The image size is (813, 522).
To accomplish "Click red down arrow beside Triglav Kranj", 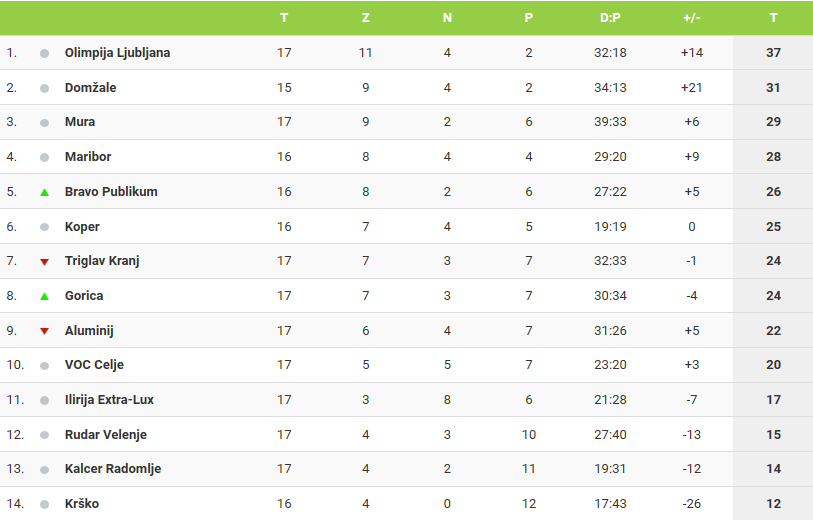I will (45, 262).
